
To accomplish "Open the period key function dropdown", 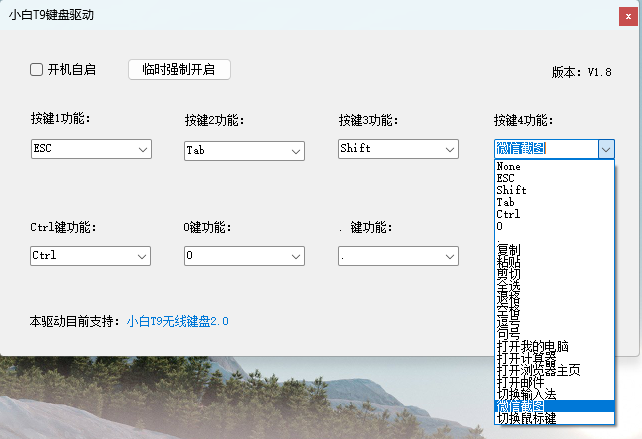I will (398, 256).
